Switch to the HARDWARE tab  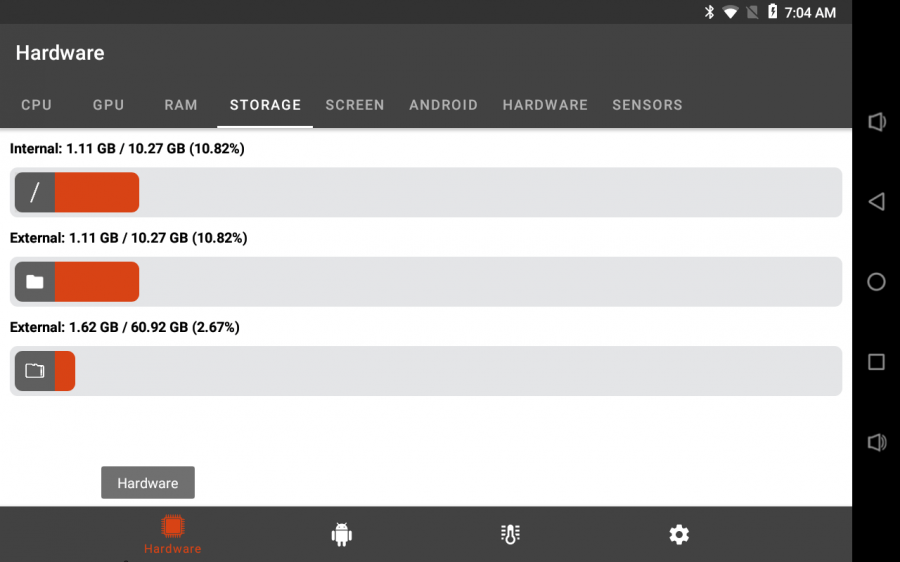pyautogui.click(x=545, y=105)
